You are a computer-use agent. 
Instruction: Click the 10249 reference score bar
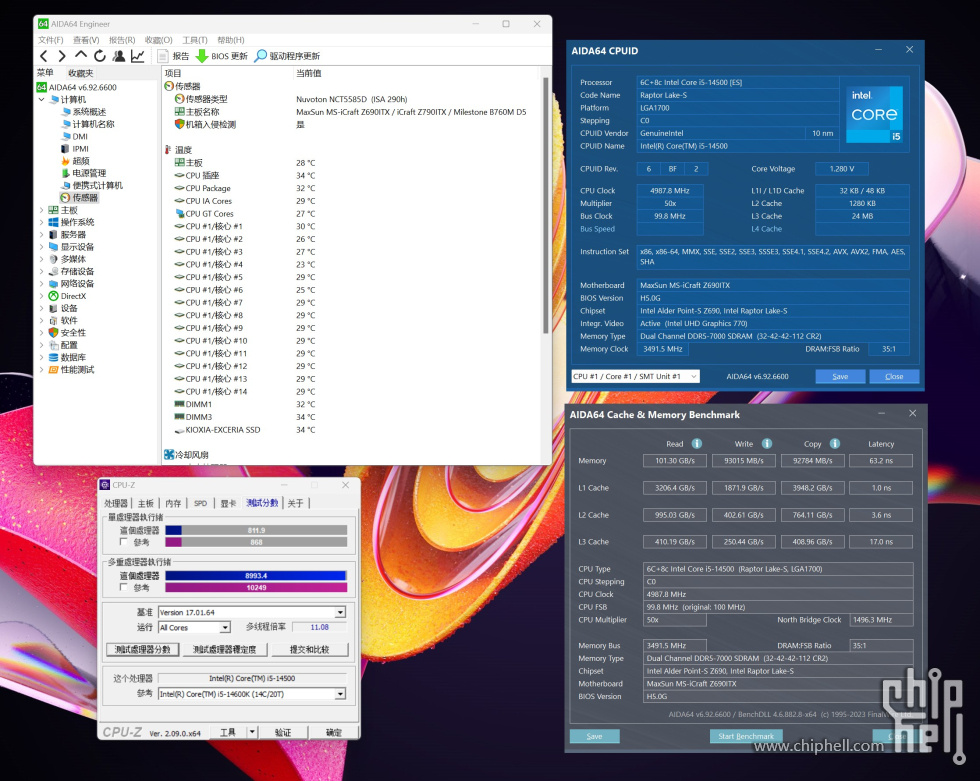pos(256,588)
